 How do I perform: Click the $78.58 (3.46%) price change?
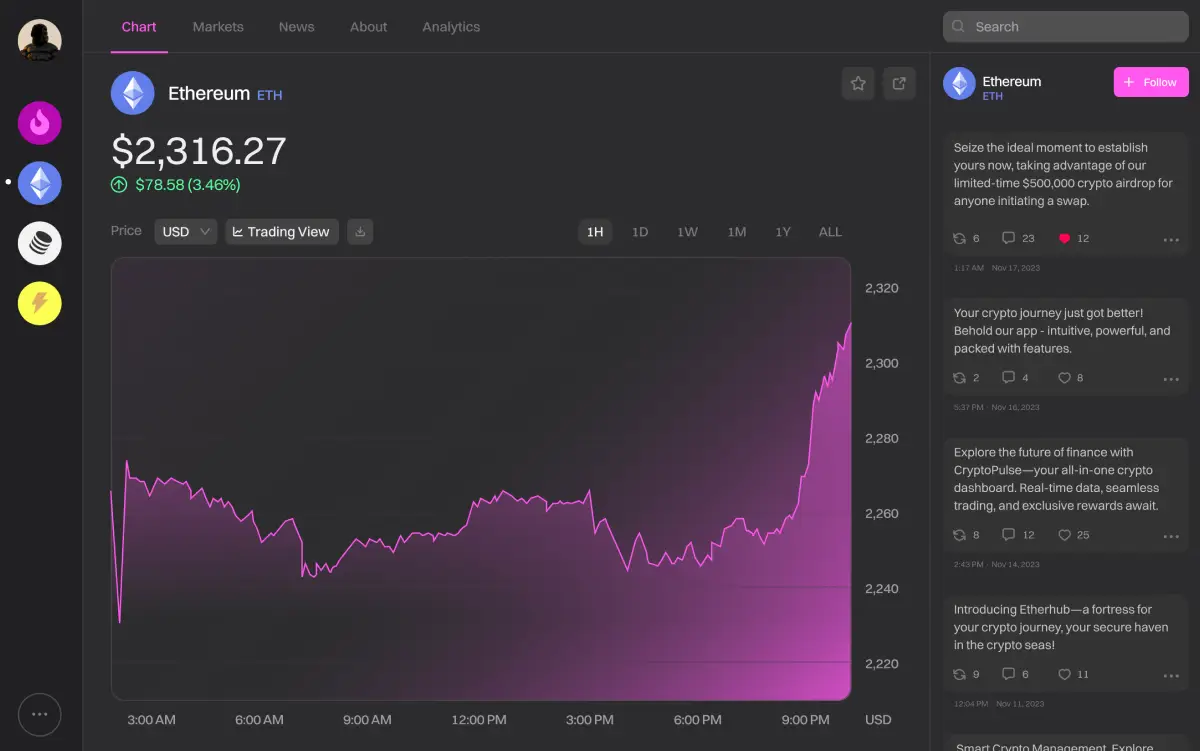(x=175, y=185)
